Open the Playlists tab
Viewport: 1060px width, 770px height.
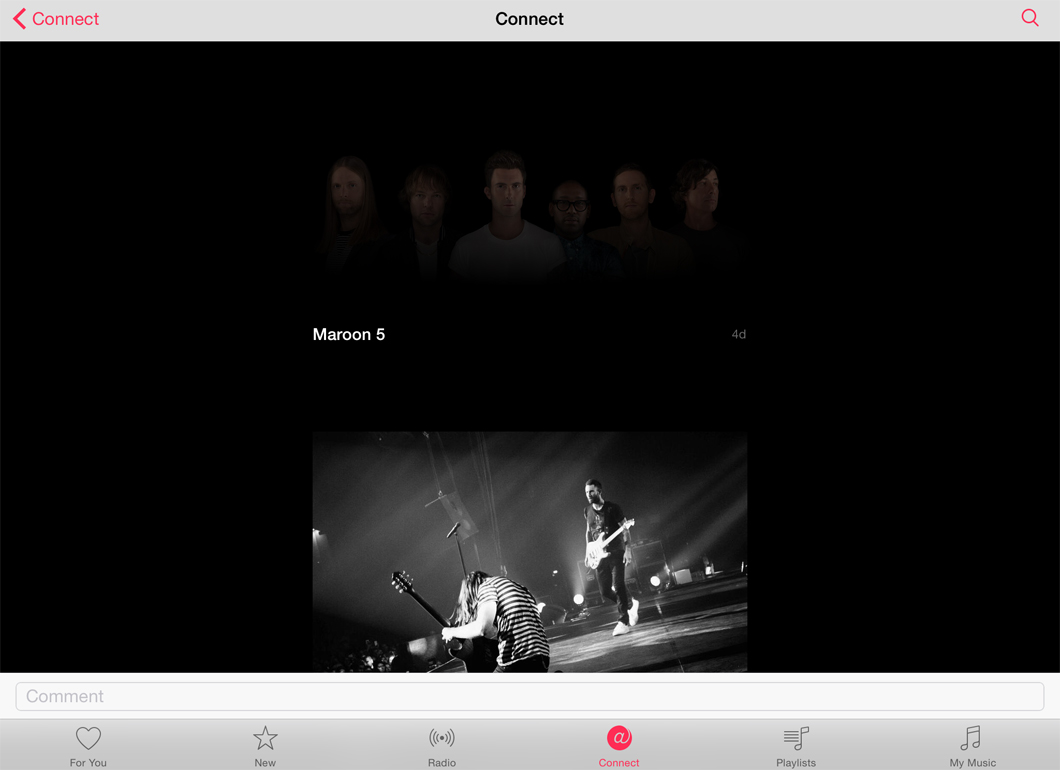click(795, 745)
